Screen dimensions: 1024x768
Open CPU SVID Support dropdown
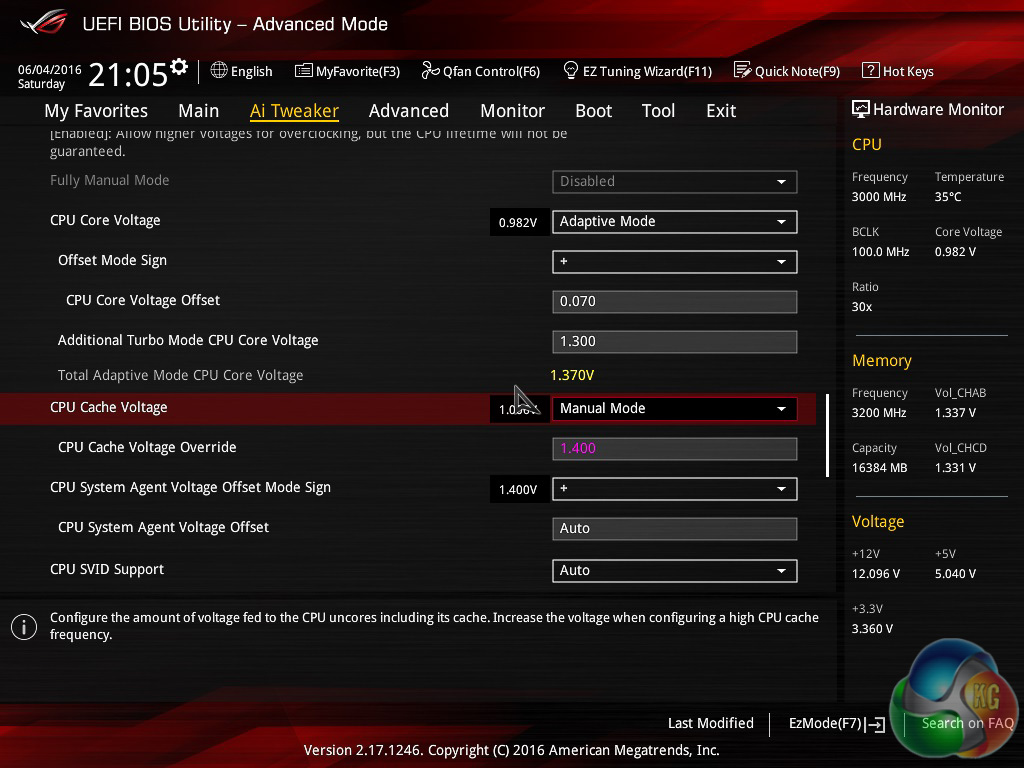675,570
